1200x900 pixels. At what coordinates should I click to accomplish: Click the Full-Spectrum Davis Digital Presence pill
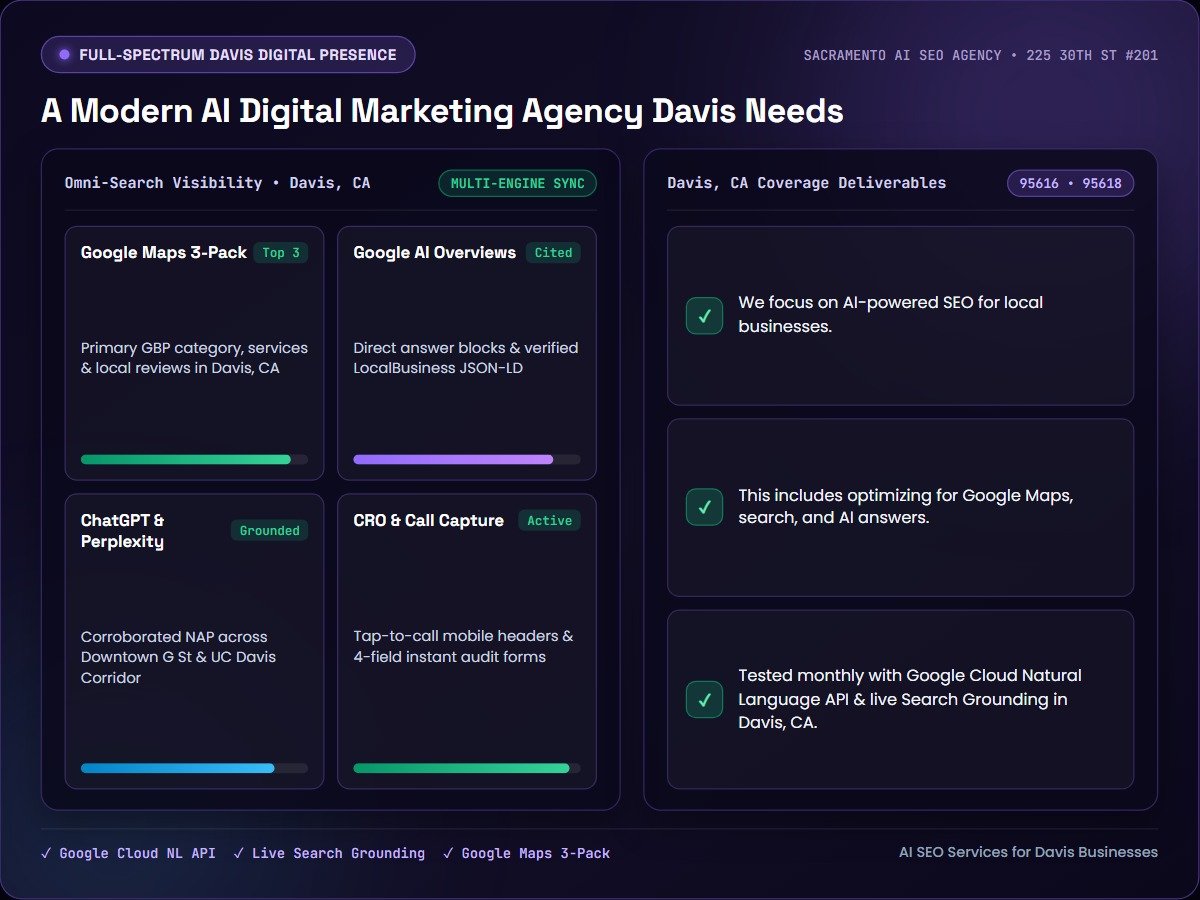tap(228, 55)
